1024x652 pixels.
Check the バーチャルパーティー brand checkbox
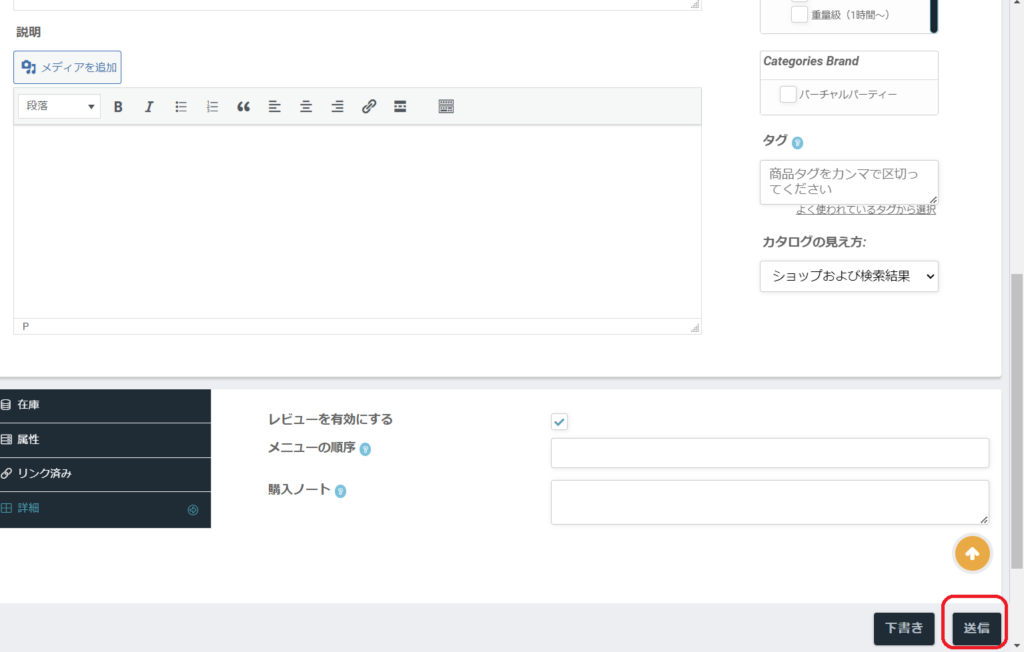pos(788,95)
